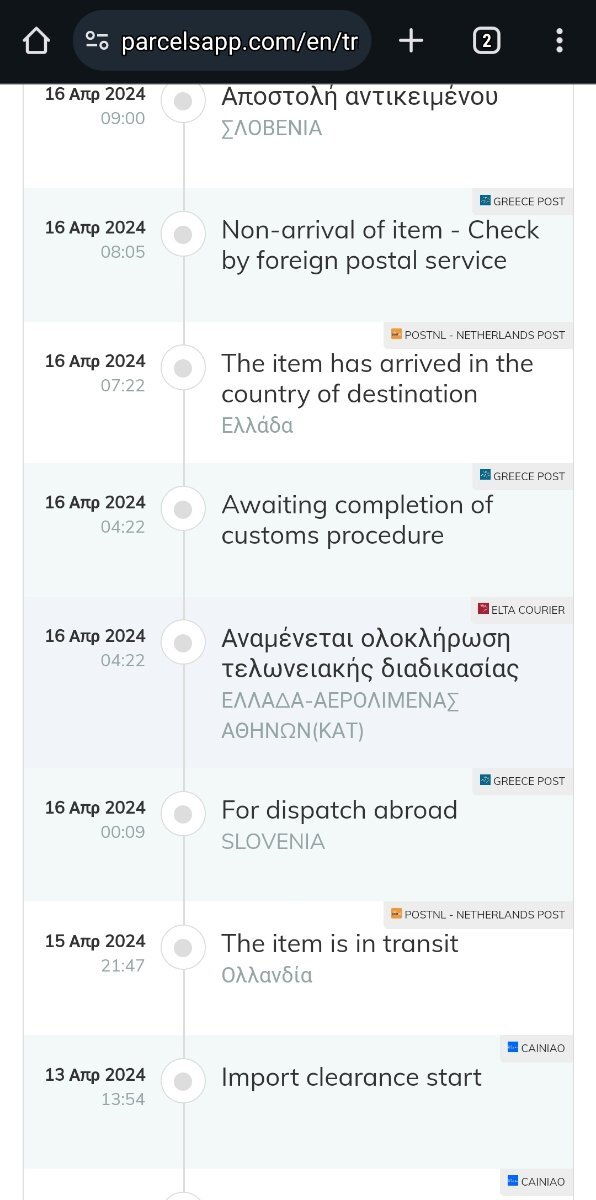Select the Αναμένεται ολοκλήρωση τελωνειακής διαδικασίας event

tap(370, 653)
